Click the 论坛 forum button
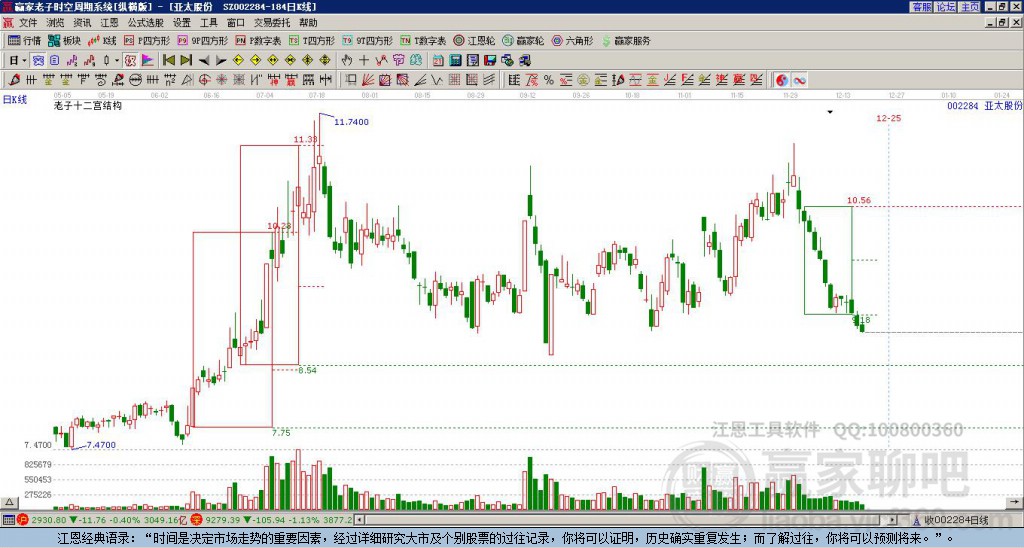The width and height of the screenshot is (1024, 548). tap(946, 7)
